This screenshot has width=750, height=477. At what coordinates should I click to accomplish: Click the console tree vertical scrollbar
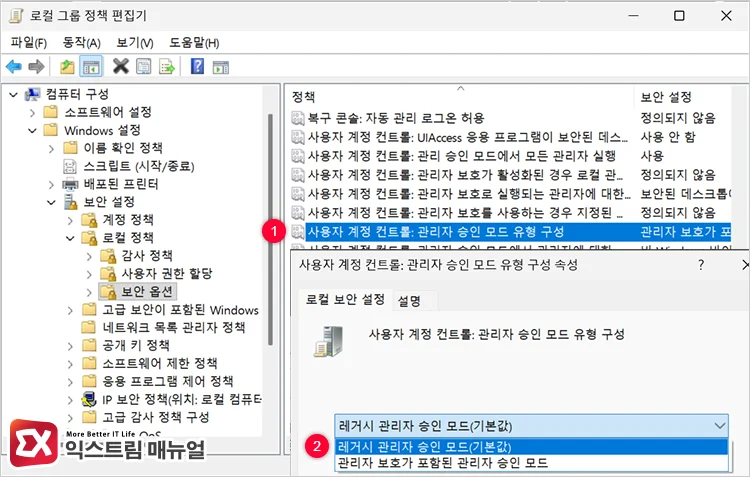[x=270, y=230]
